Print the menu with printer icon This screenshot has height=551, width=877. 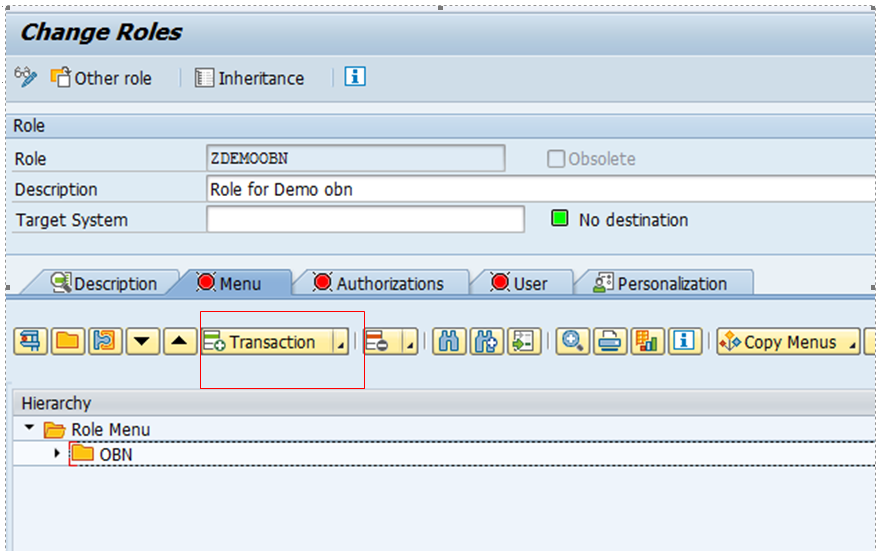click(x=610, y=341)
